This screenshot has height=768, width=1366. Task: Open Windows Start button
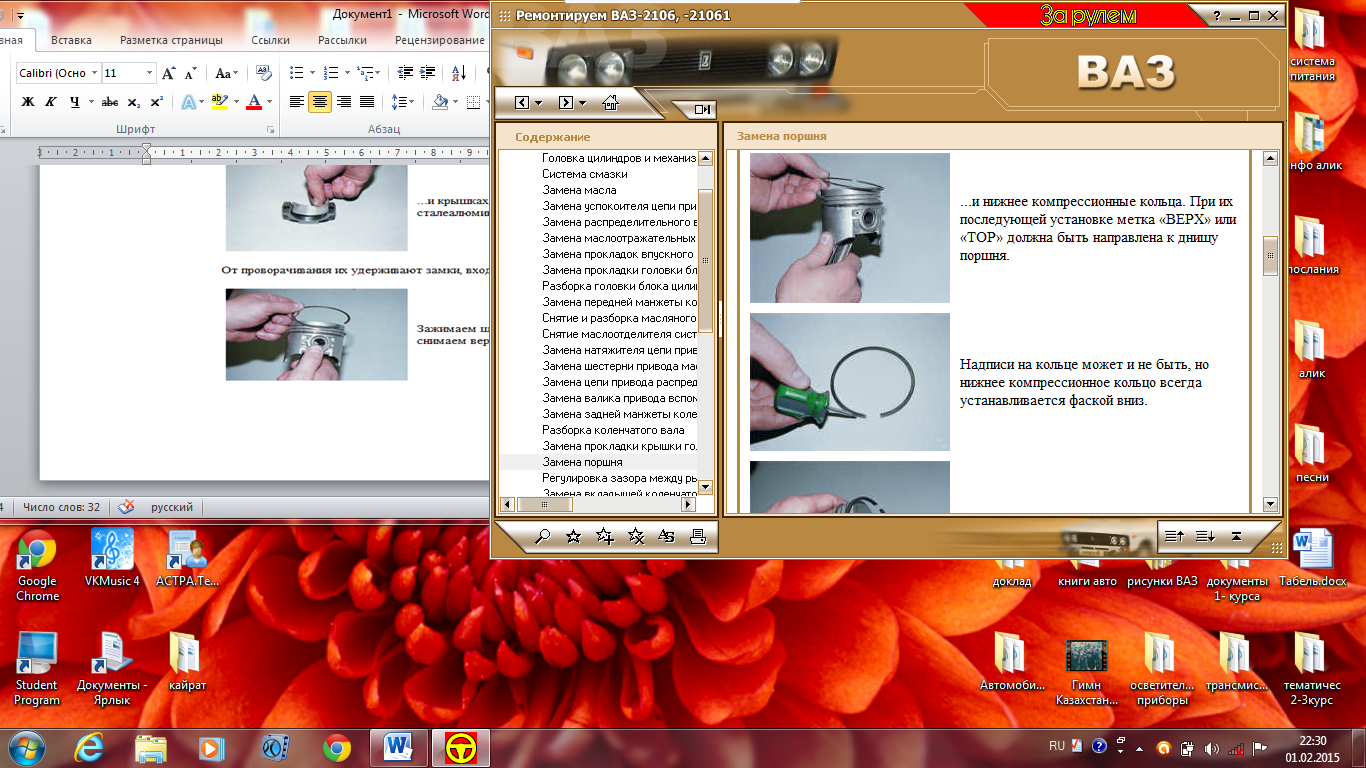pos(28,747)
